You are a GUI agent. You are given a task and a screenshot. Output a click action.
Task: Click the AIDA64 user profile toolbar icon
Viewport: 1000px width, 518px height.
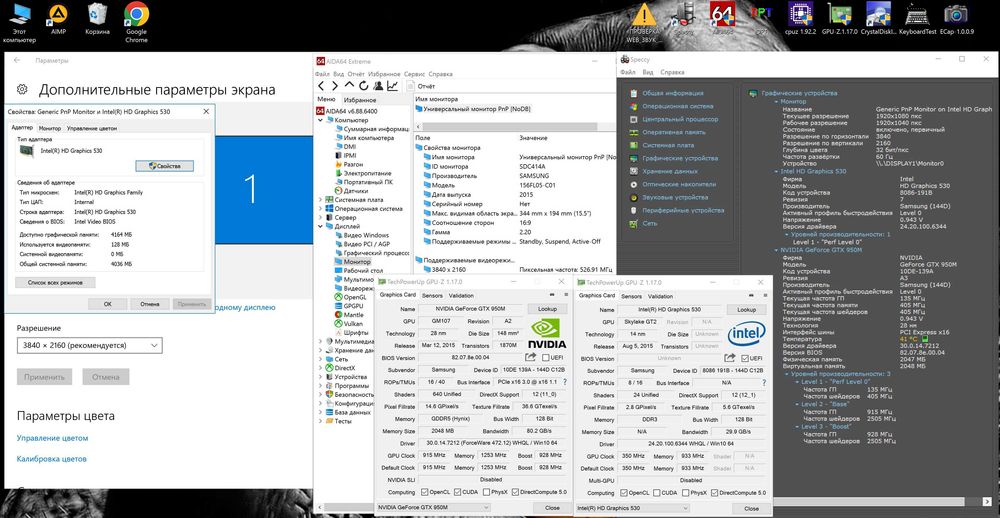(378, 85)
